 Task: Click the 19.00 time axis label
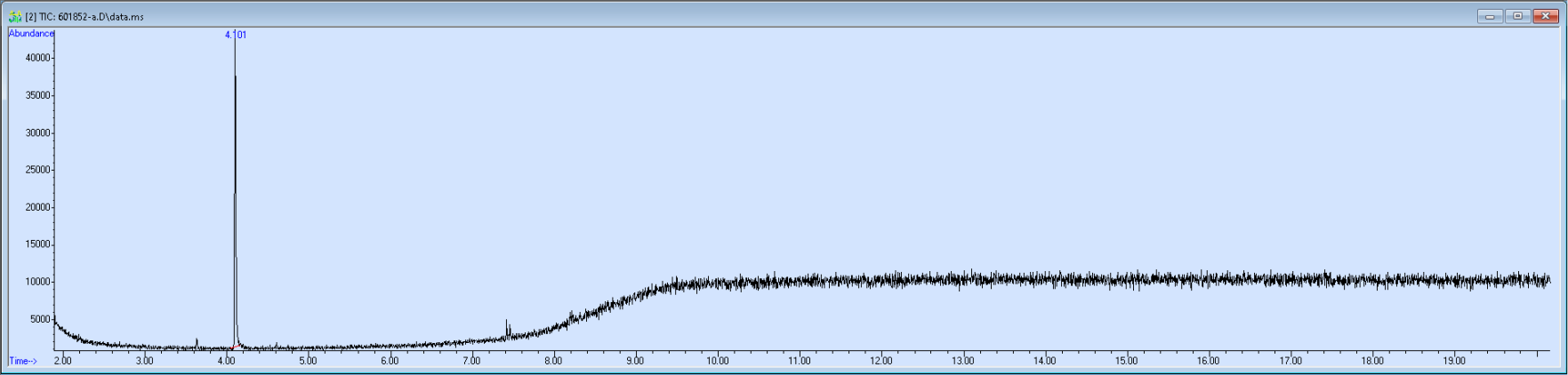click(1453, 361)
